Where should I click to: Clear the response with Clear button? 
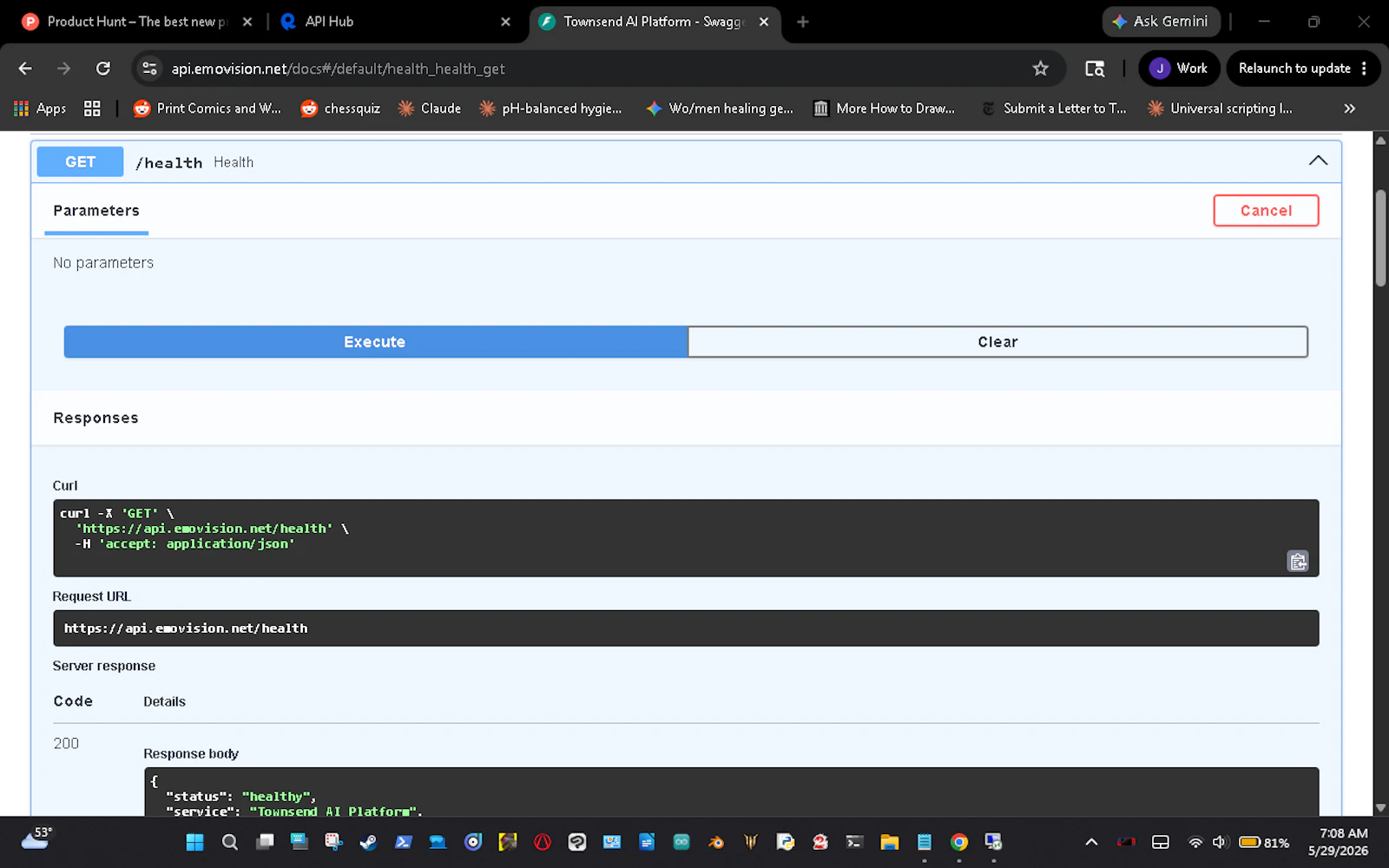point(997,342)
